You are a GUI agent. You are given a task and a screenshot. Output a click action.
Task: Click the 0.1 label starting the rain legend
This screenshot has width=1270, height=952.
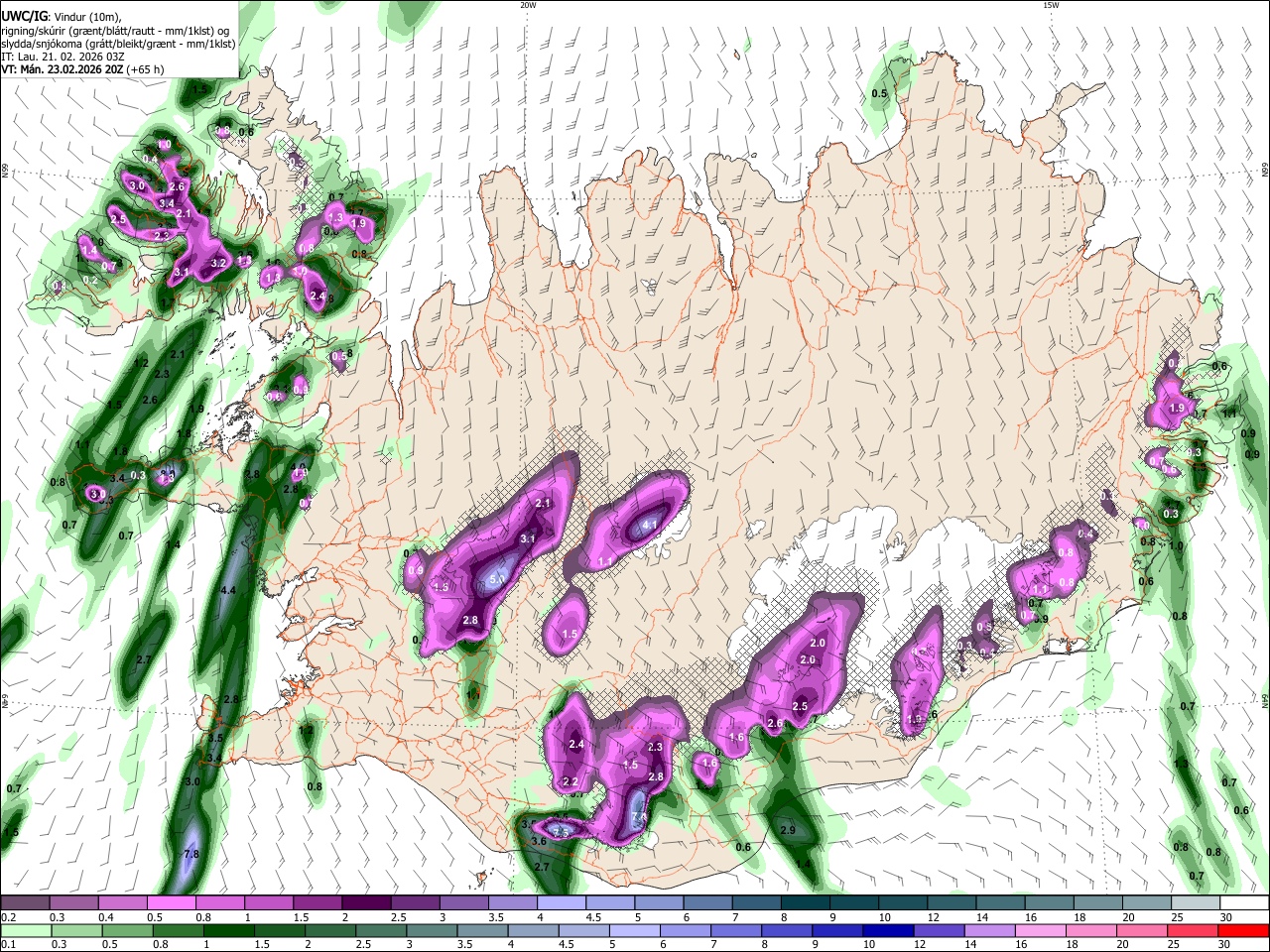(8, 945)
